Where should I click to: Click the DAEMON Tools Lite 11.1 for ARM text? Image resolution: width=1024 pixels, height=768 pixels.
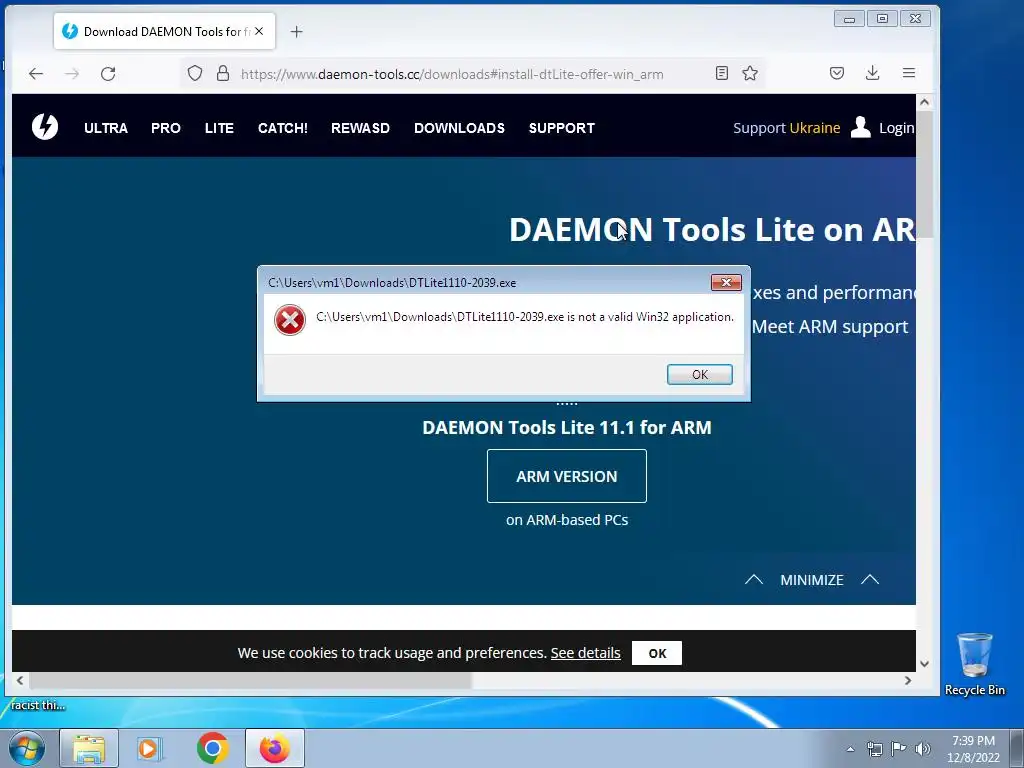pyautogui.click(x=567, y=427)
